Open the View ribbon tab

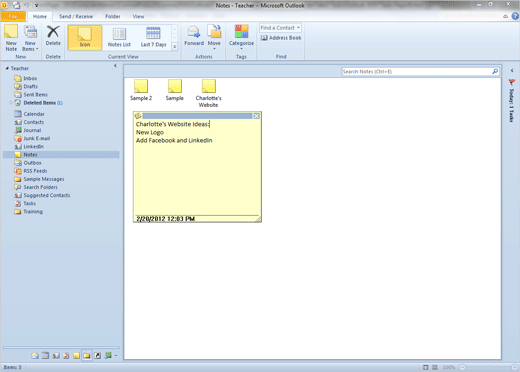(138, 16)
